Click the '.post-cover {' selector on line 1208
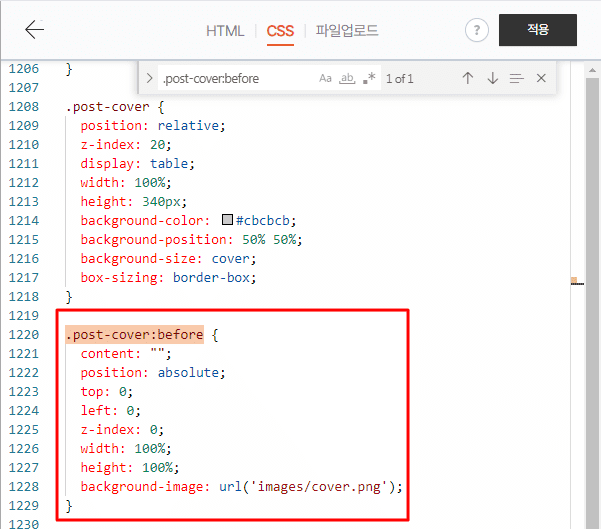The width and height of the screenshot is (601, 529). coord(115,107)
